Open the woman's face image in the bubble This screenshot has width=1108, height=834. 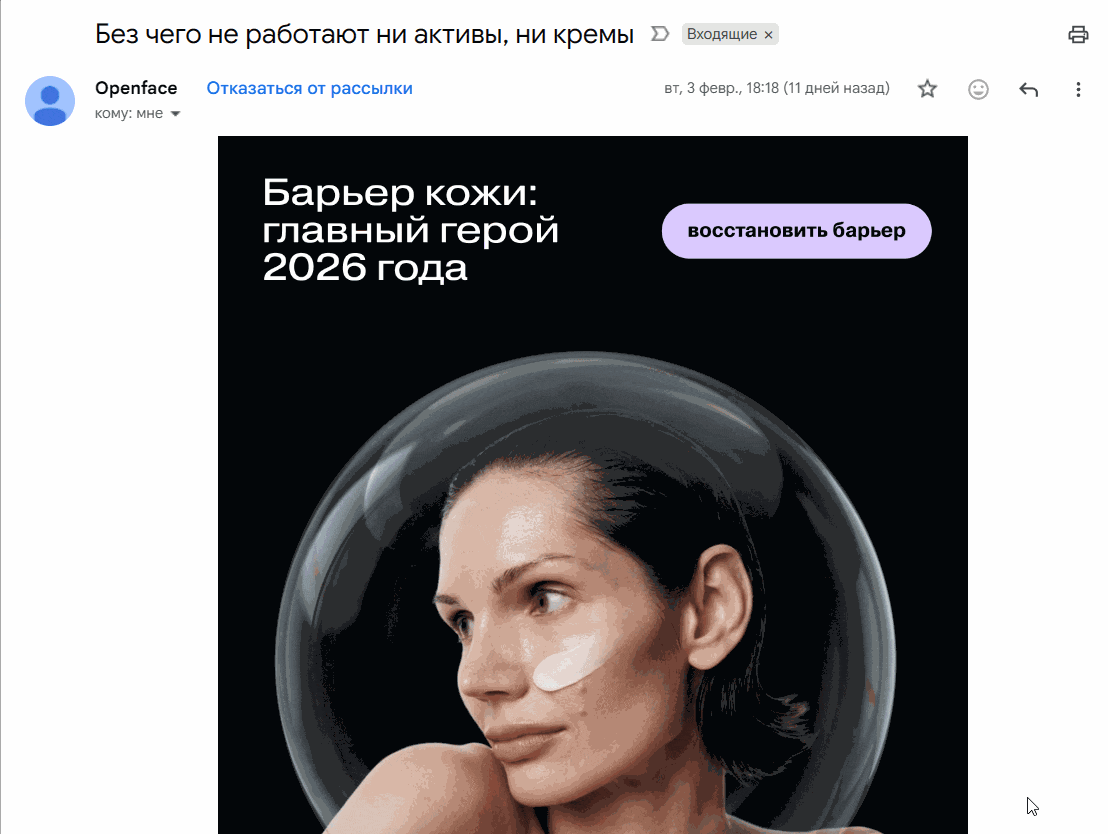click(587, 592)
